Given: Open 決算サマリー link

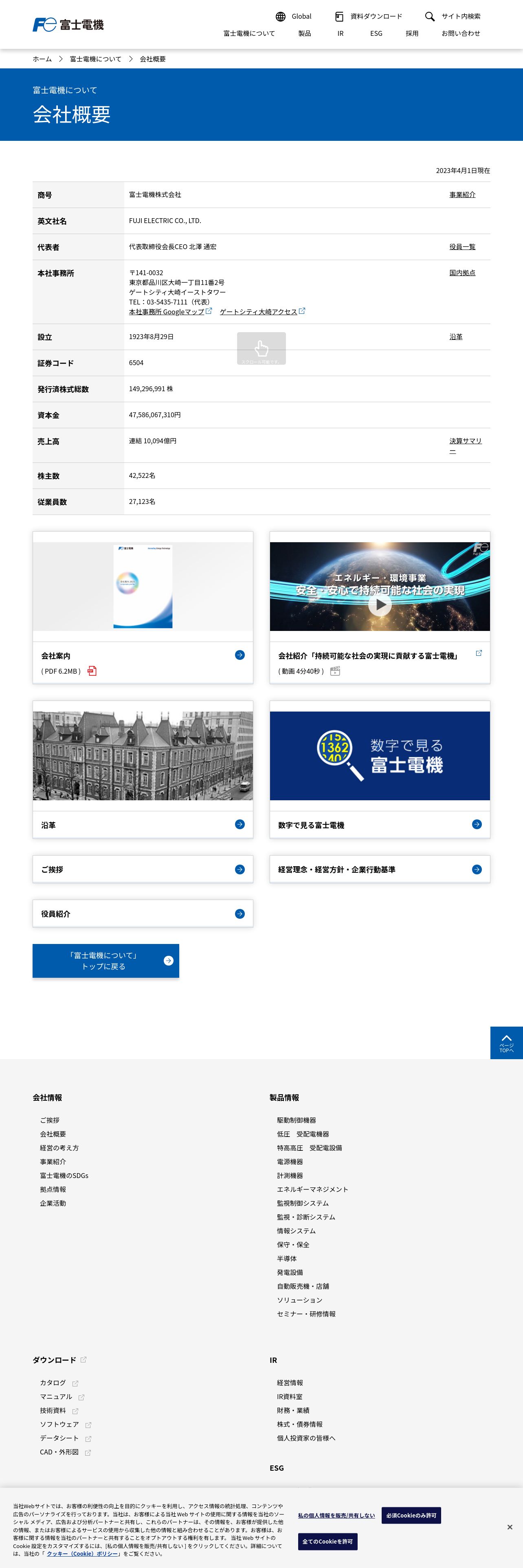Looking at the screenshot, I should [466, 446].
